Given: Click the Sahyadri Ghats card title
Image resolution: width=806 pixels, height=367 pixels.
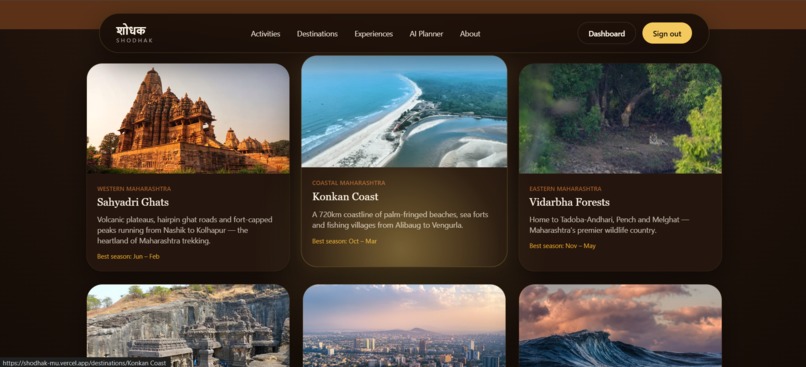Looking at the screenshot, I should (x=133, y=202).
